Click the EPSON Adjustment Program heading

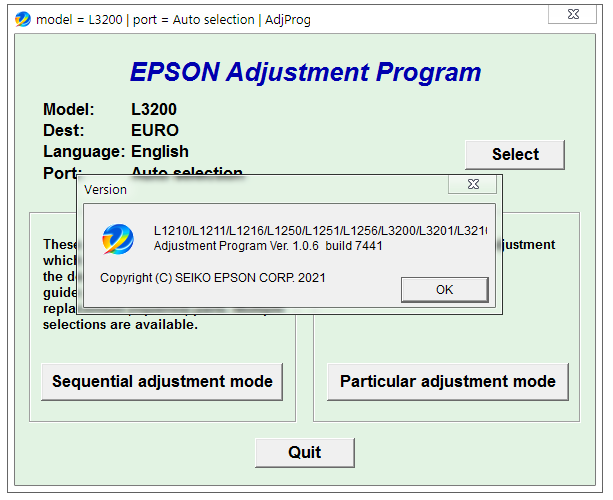[x=305, y=72]
